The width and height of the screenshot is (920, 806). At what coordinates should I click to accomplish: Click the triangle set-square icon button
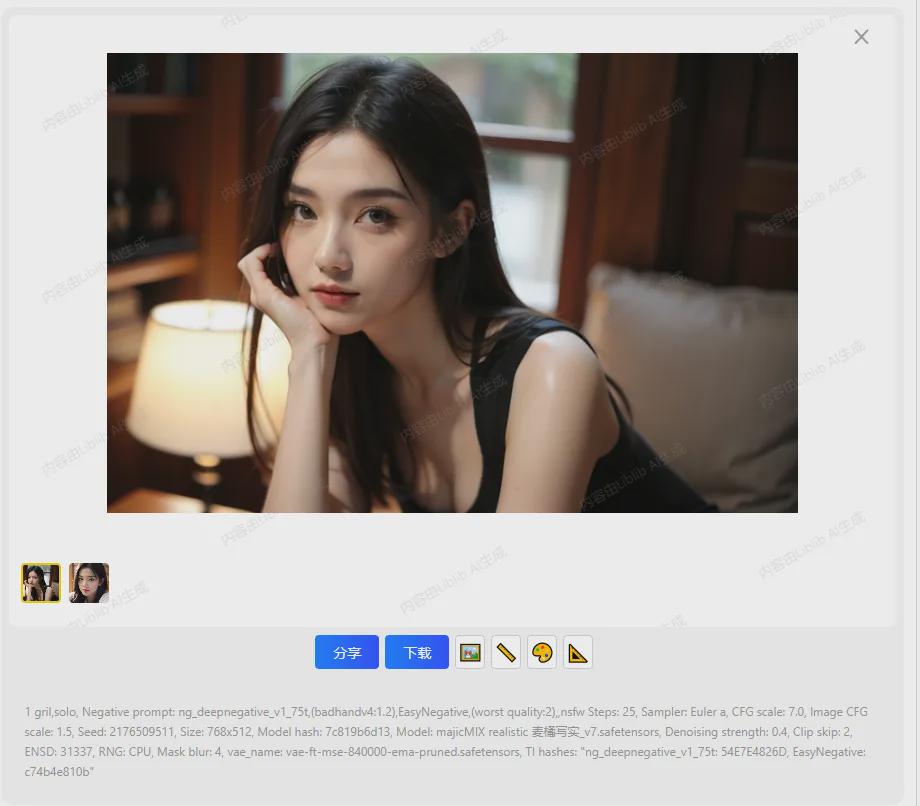coord(578,652)
